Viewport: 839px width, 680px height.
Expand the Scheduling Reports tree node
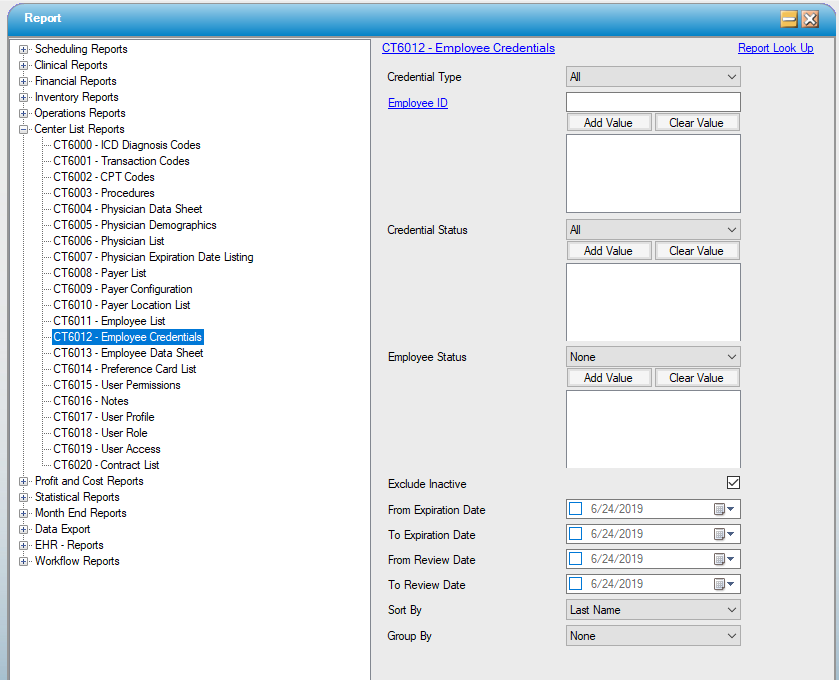[x=23, y=49]
